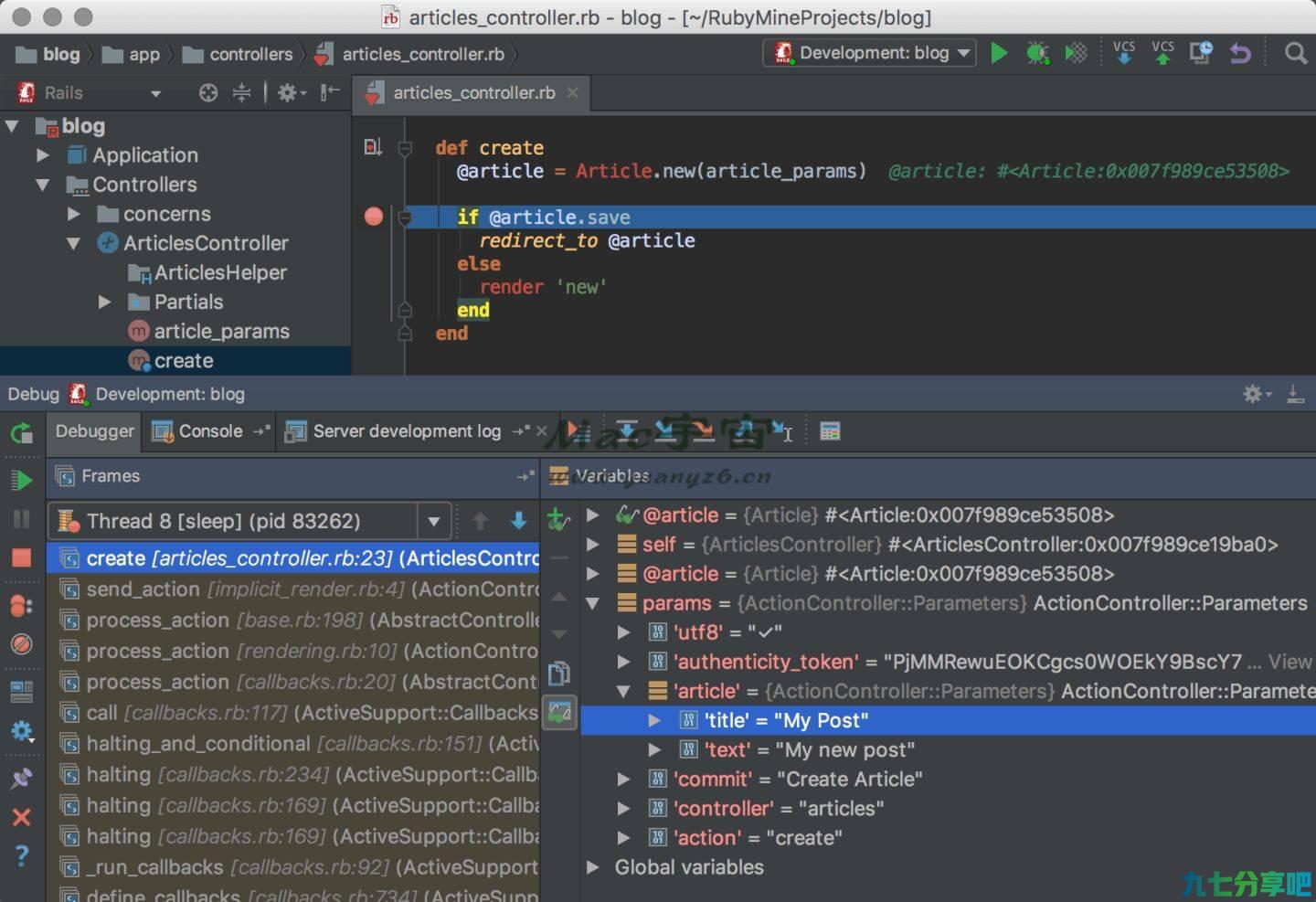The height and width of the screenshot is (902, 1316).
Task: Run the Development: blog configuration
Action: coord(999,53)
